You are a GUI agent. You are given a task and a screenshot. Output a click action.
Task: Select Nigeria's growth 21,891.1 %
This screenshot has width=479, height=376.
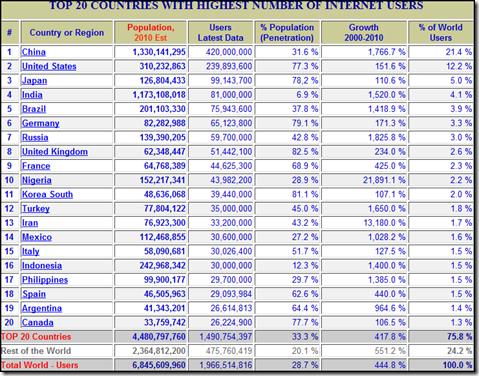[x=384, y=180]
